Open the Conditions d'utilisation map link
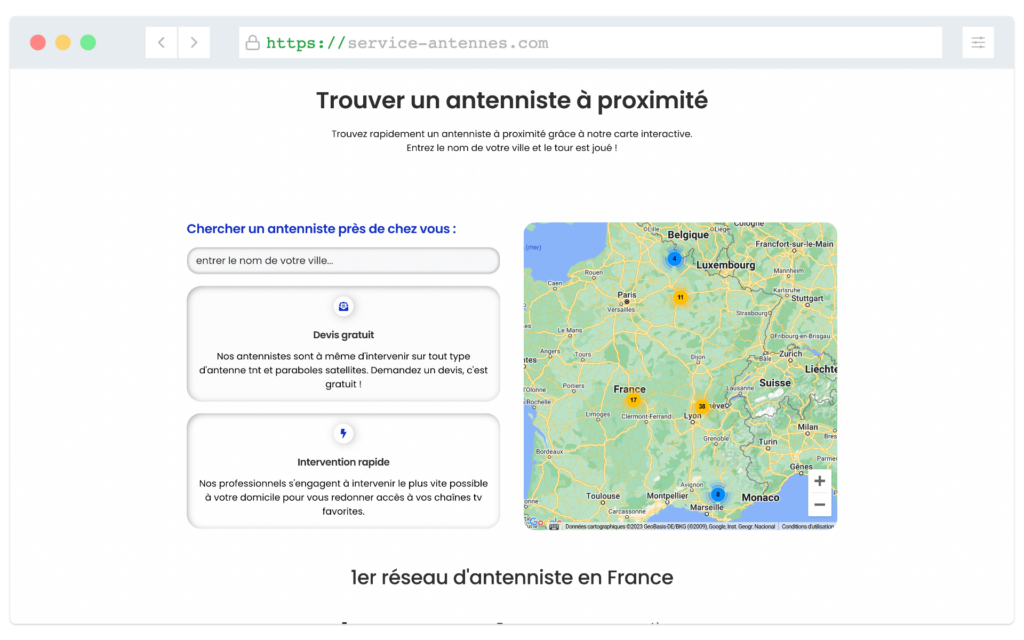 (x=807, y=526)
